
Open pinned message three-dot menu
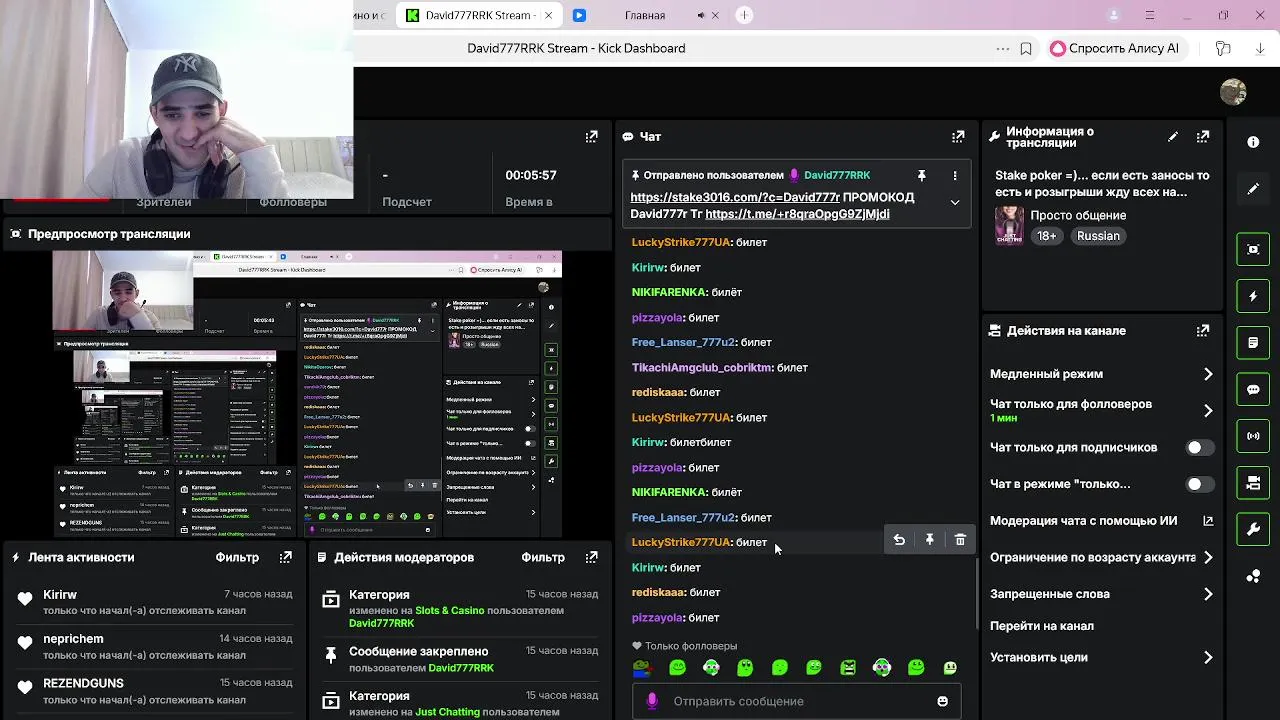[955, 175]
